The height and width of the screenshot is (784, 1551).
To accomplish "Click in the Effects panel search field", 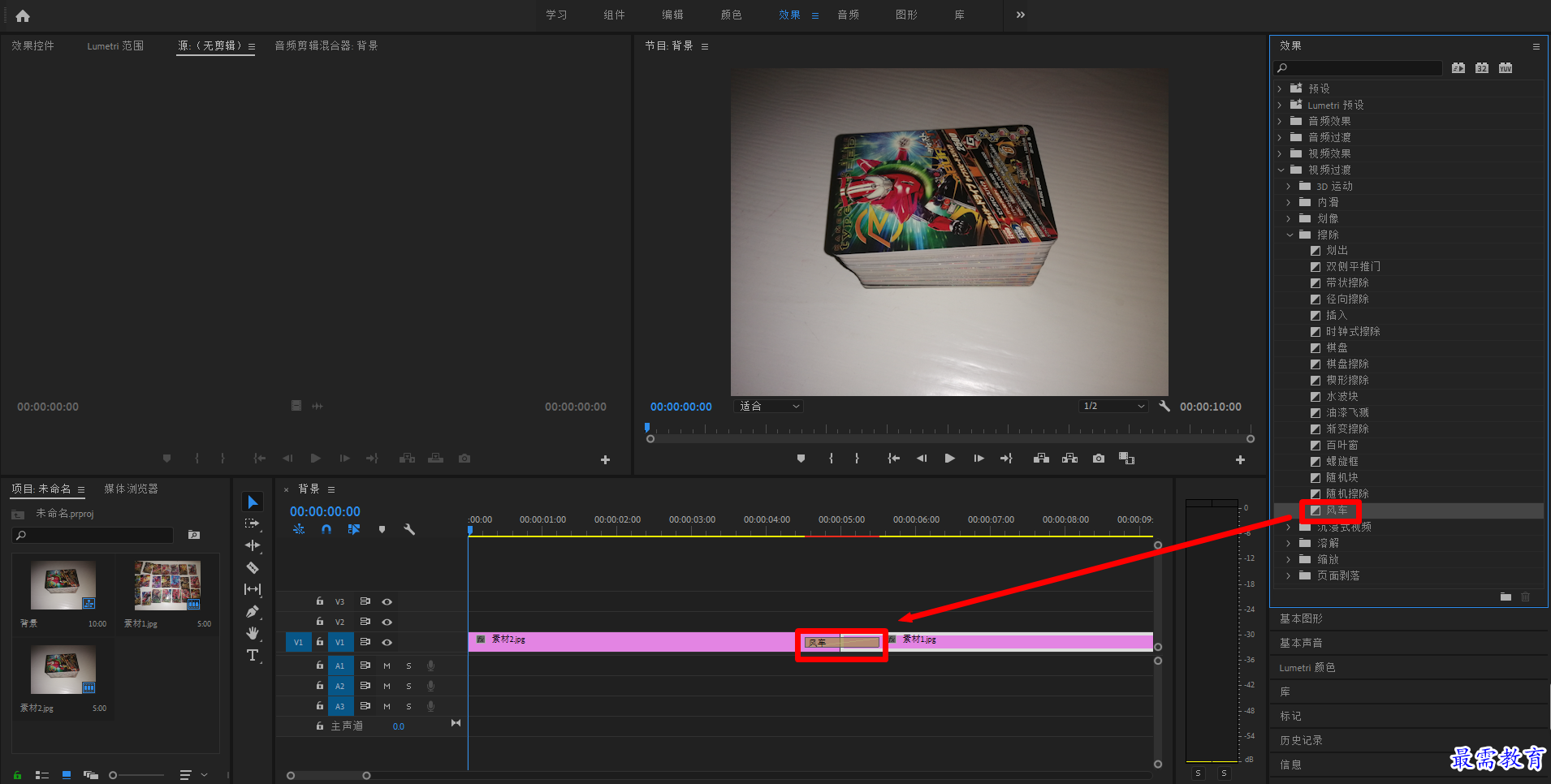I will pyautogui.click(x=1358, y=68).
